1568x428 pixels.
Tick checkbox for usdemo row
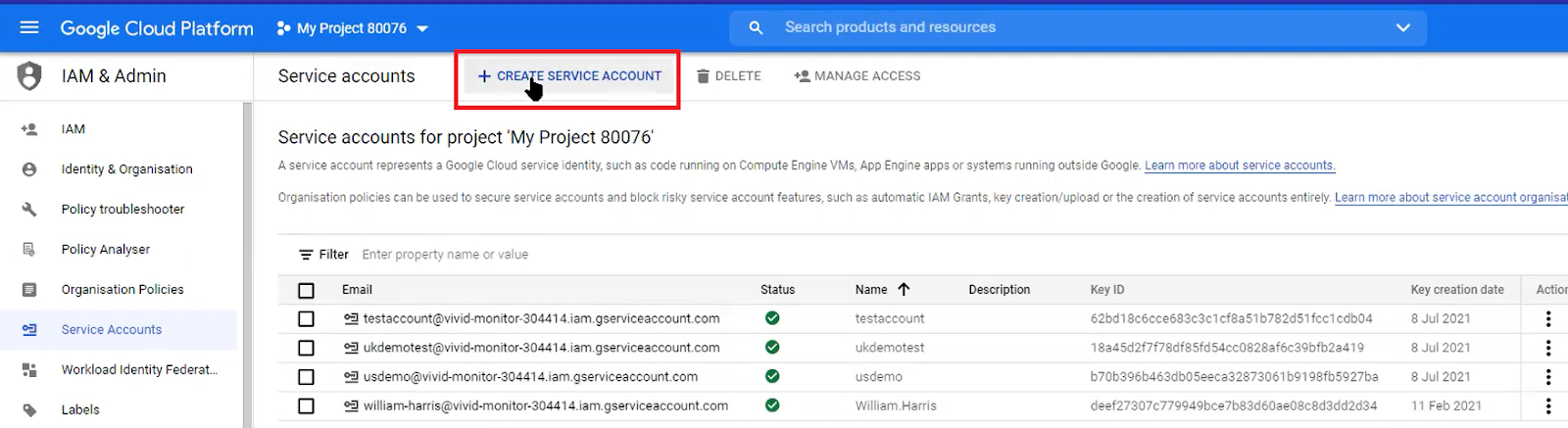point(306,377)
